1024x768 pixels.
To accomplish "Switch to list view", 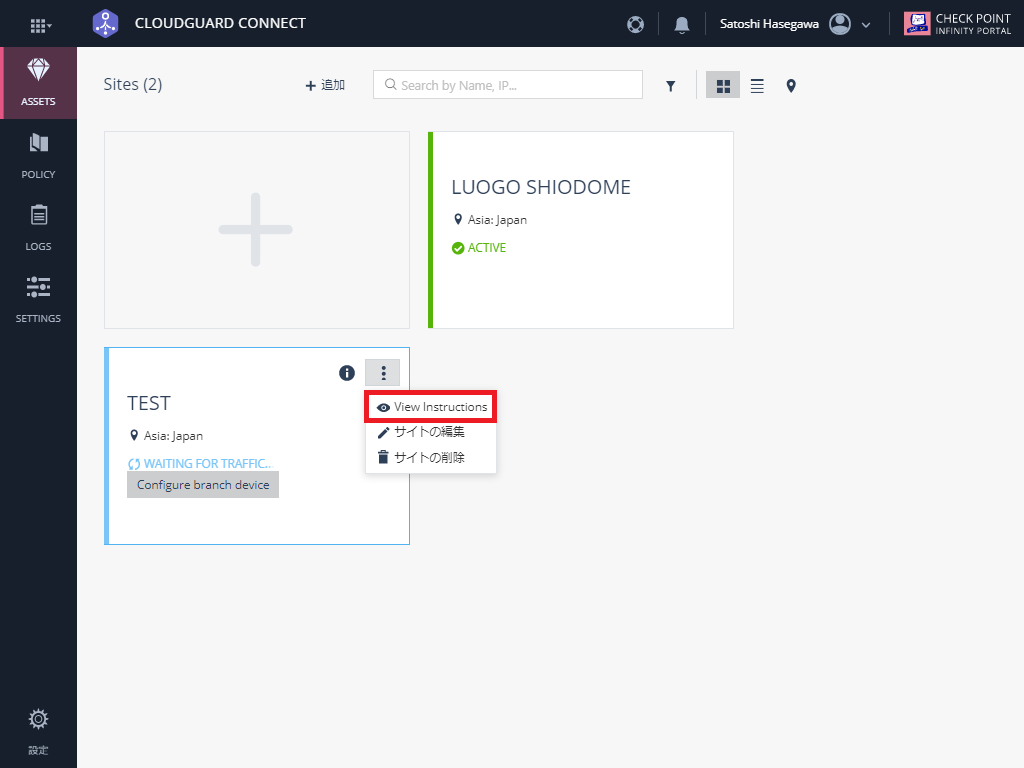I will pyautogui.click(x=757, y=86).
